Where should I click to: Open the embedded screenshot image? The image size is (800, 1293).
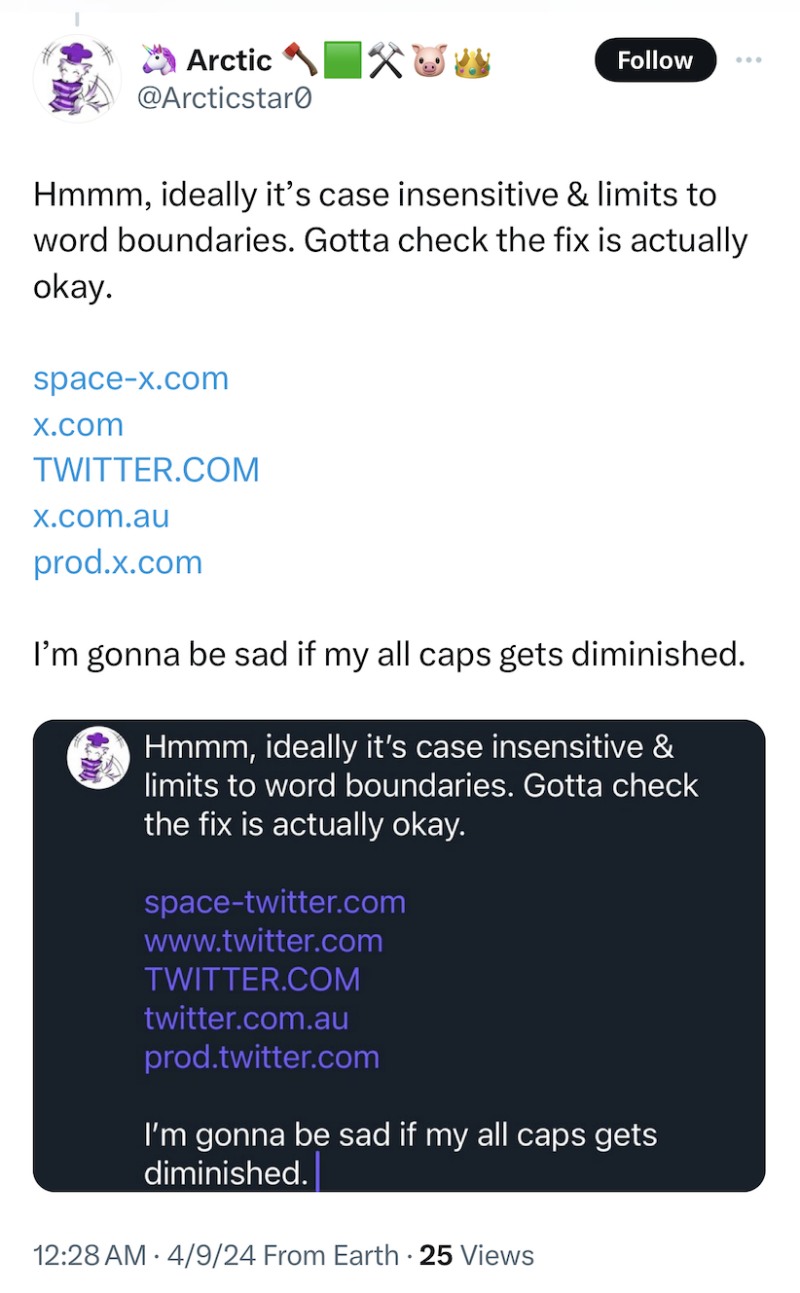399,955
